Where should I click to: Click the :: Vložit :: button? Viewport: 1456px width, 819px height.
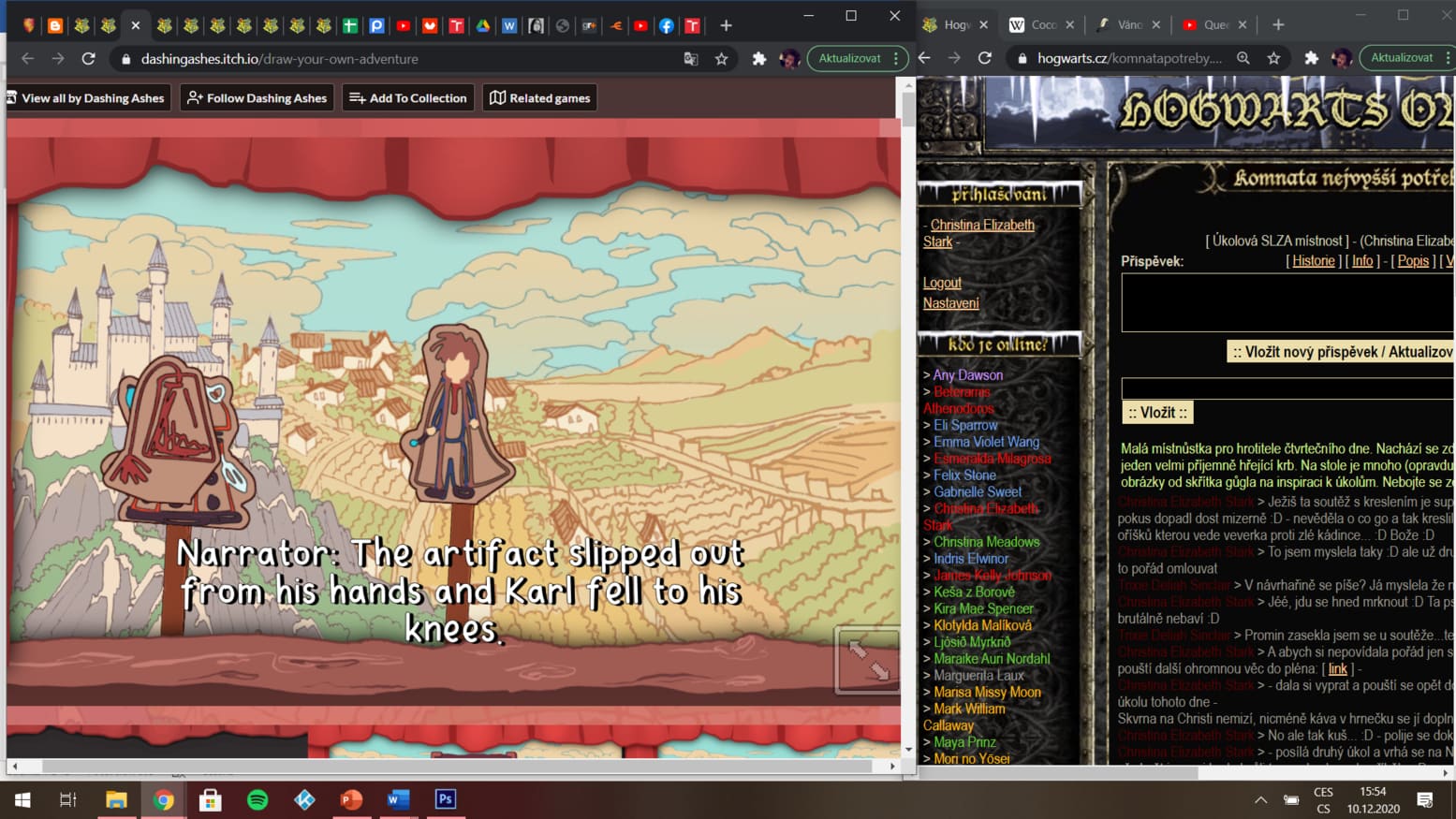1157,413
